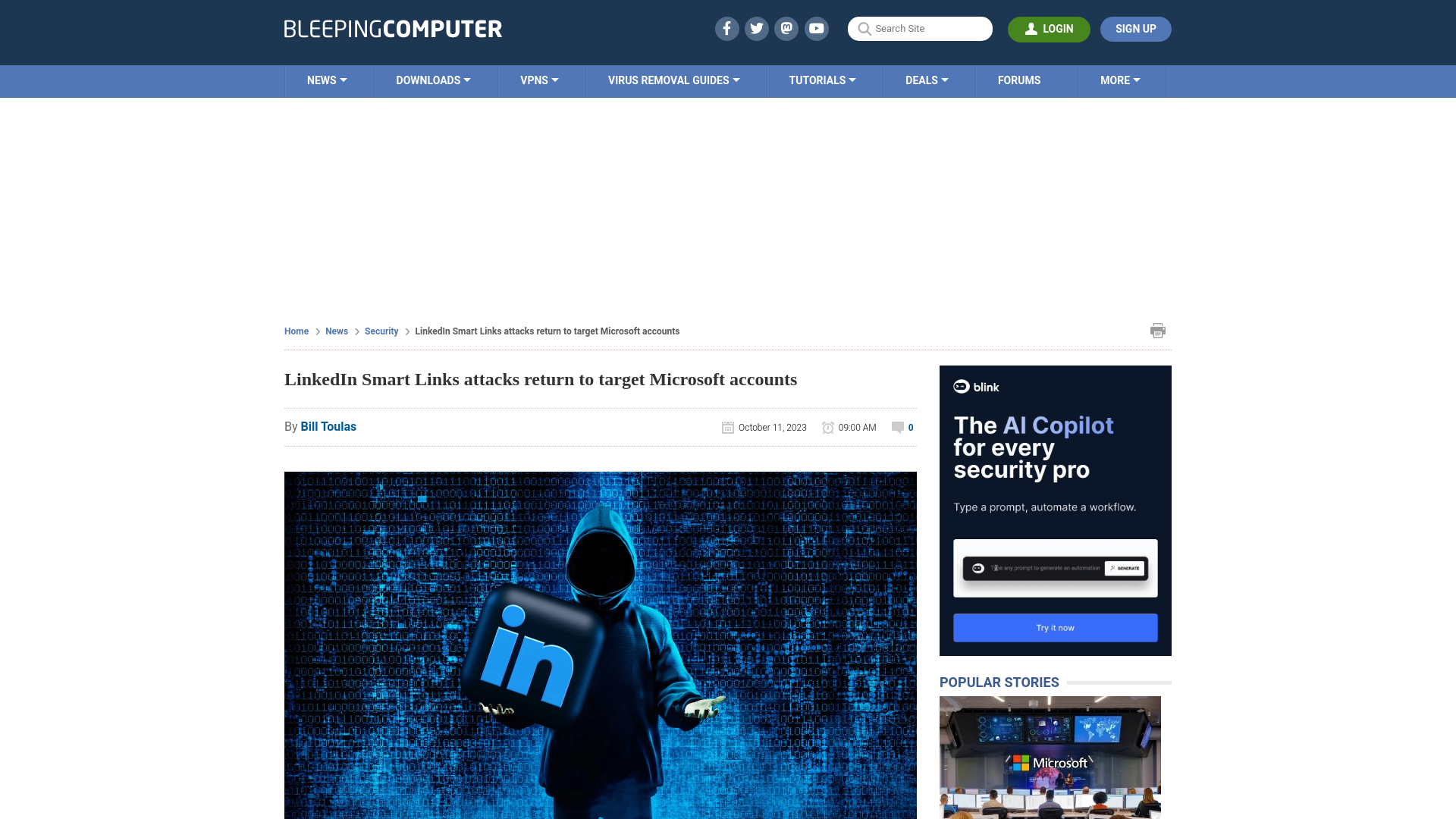Viewport: 1456px width, 819px height.
Task: Click the article author Bill Toulas link
Action: (x=328, y=427)
